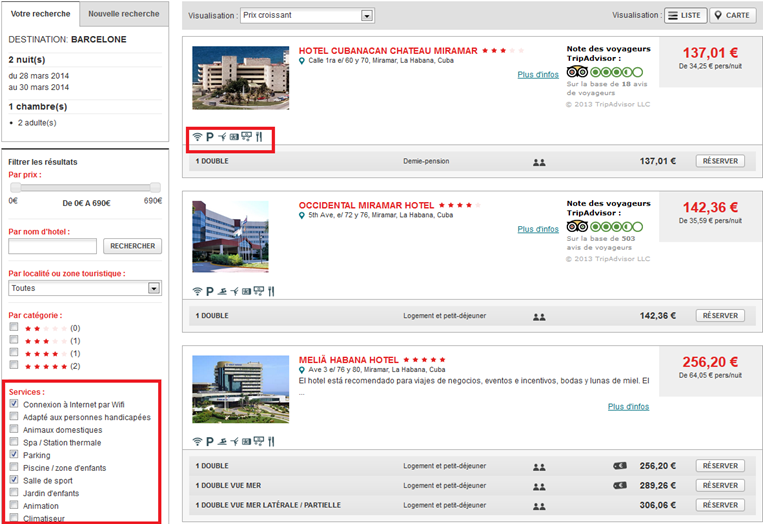Enable the Spa / Station thermale filter

tap(14, 442)
